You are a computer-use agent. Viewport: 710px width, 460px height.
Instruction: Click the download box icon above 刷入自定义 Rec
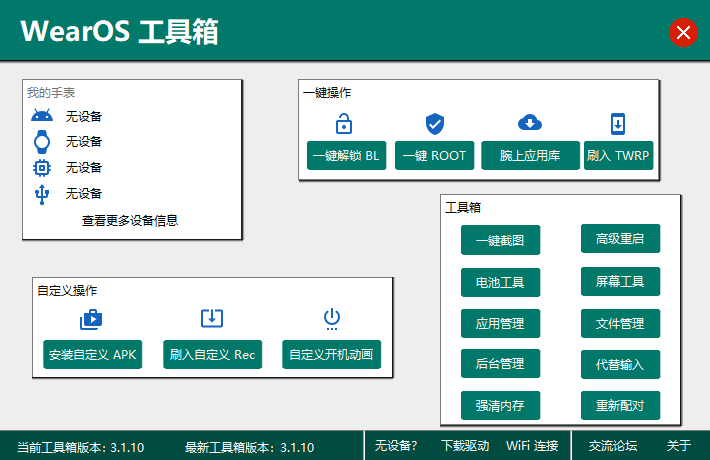[x=212, y=319]
